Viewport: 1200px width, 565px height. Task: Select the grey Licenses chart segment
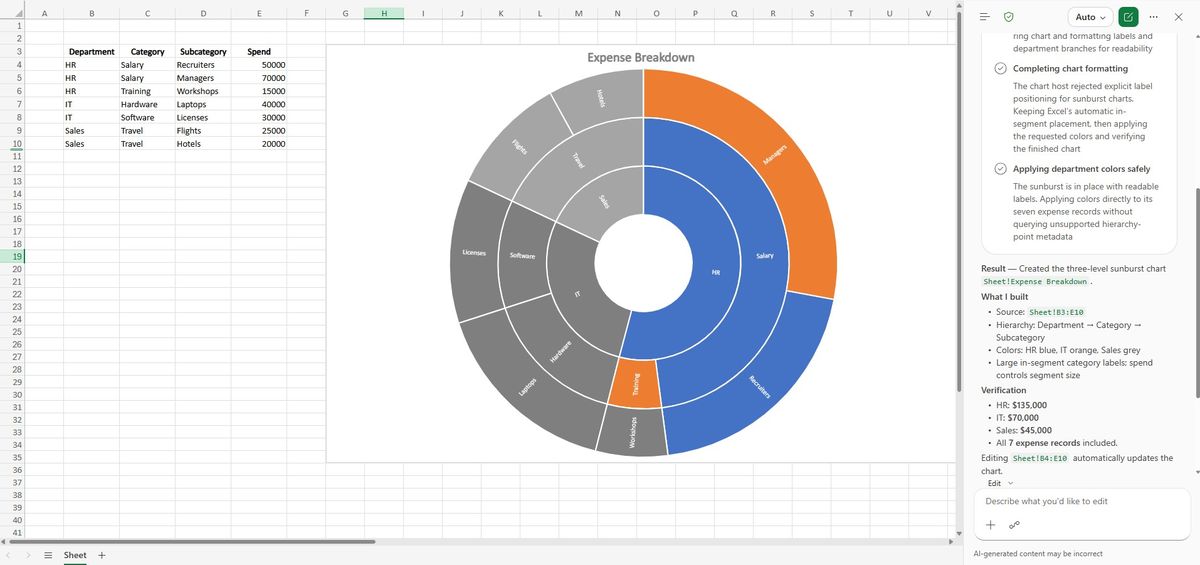pyautogui.click(x=474, y=253)
